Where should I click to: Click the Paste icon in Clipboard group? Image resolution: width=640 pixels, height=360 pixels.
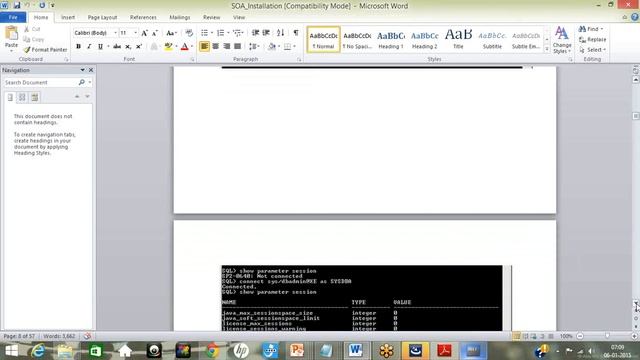coord(11,34)
